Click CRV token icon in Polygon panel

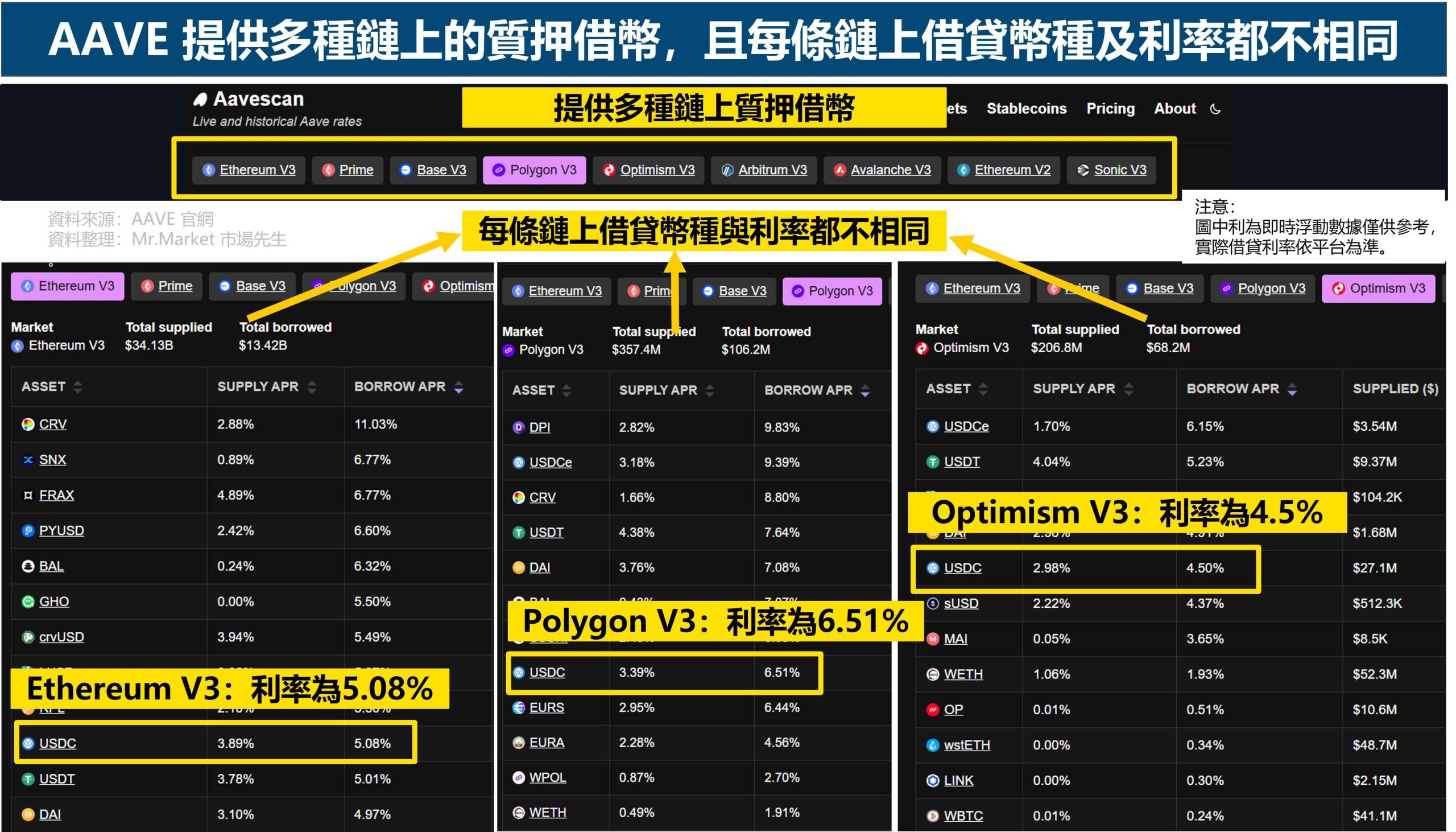(x=518, y=497)
